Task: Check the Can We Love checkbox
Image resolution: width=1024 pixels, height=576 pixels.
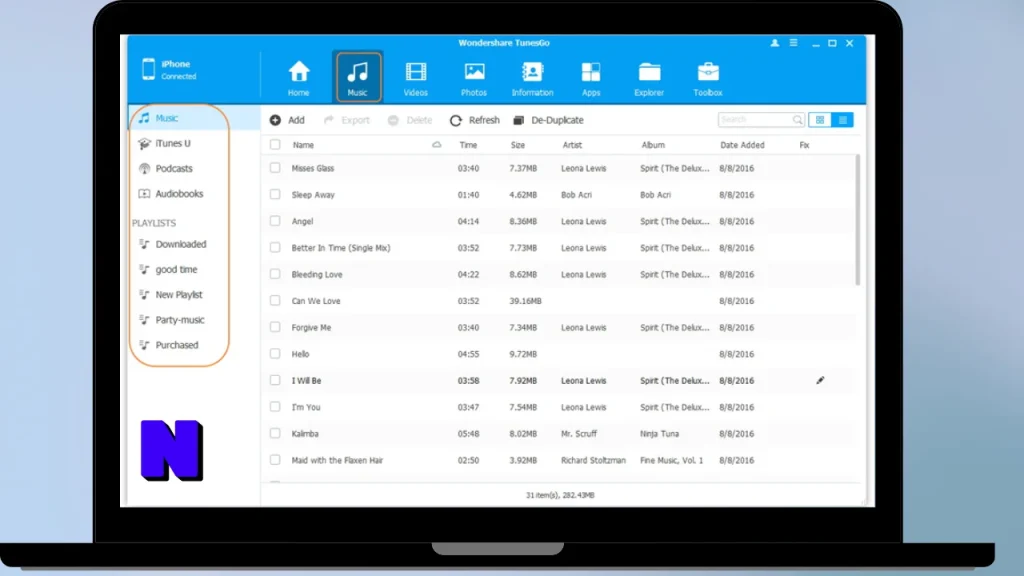Action: click(275, 300)
